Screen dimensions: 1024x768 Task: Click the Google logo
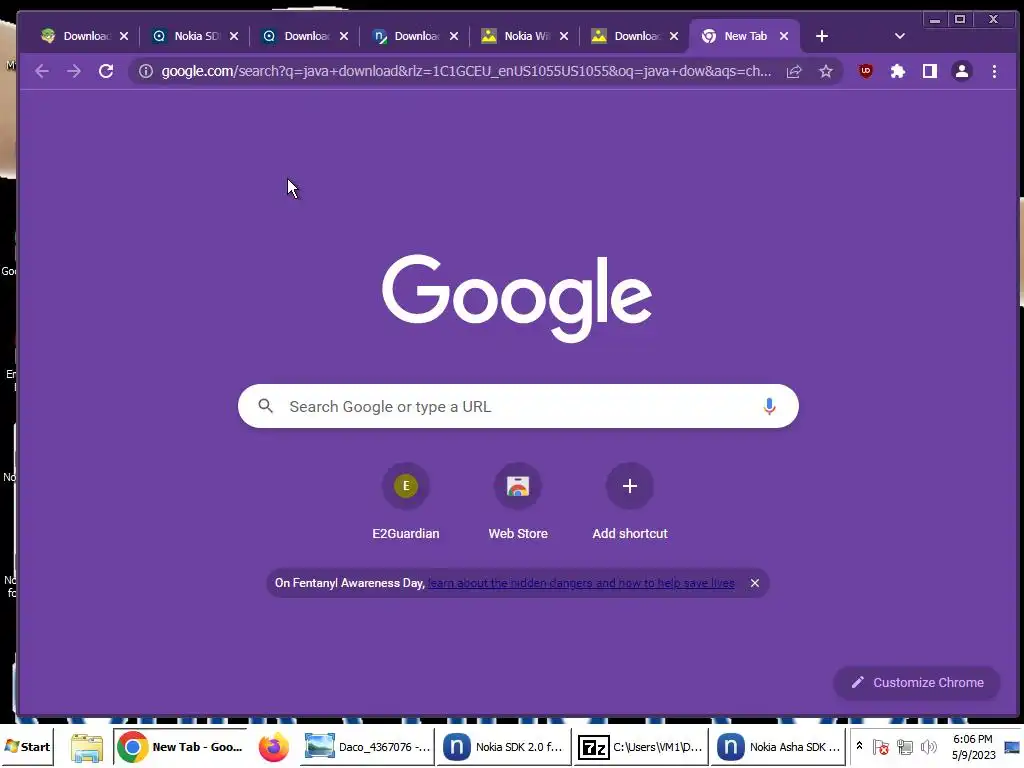click(517, 298)
